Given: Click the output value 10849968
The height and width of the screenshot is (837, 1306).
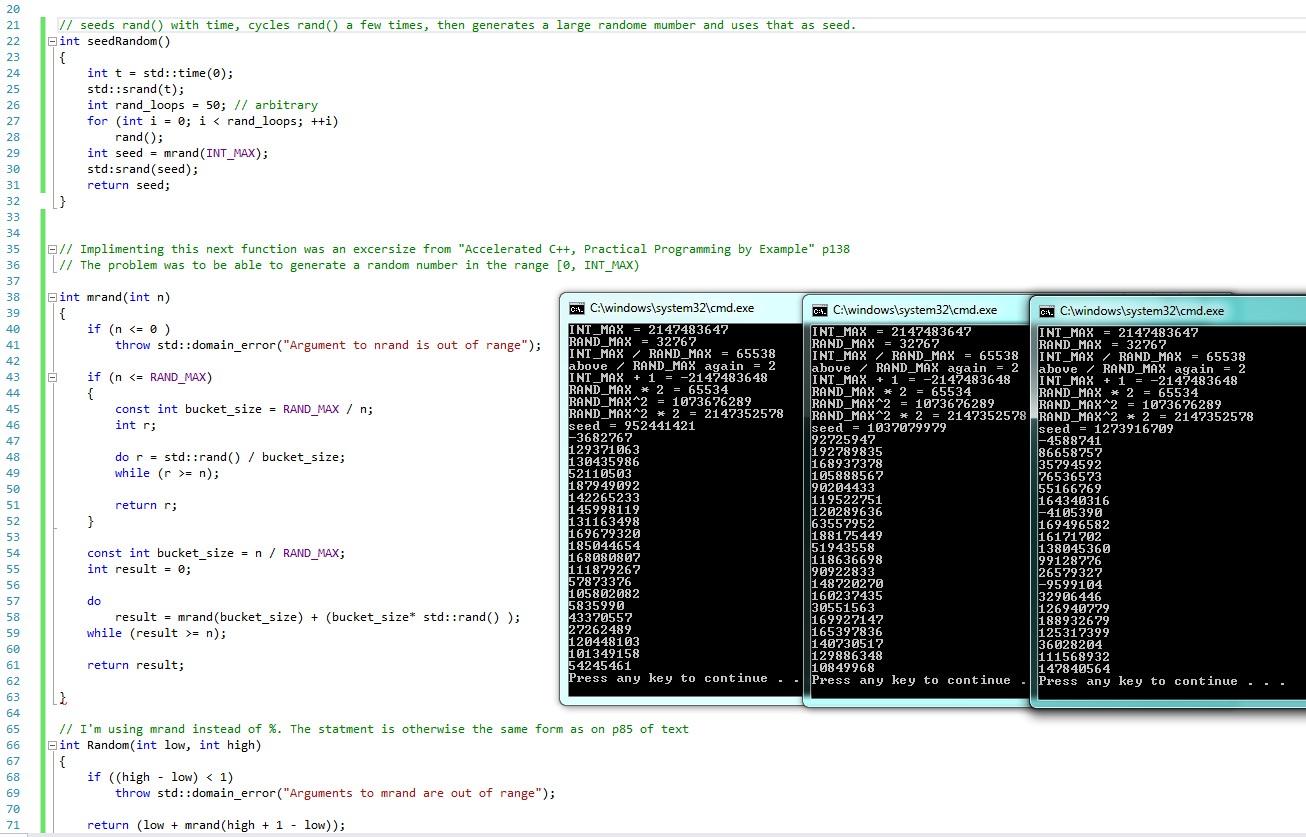Looking at the screenshot, I should click(843, 668).
